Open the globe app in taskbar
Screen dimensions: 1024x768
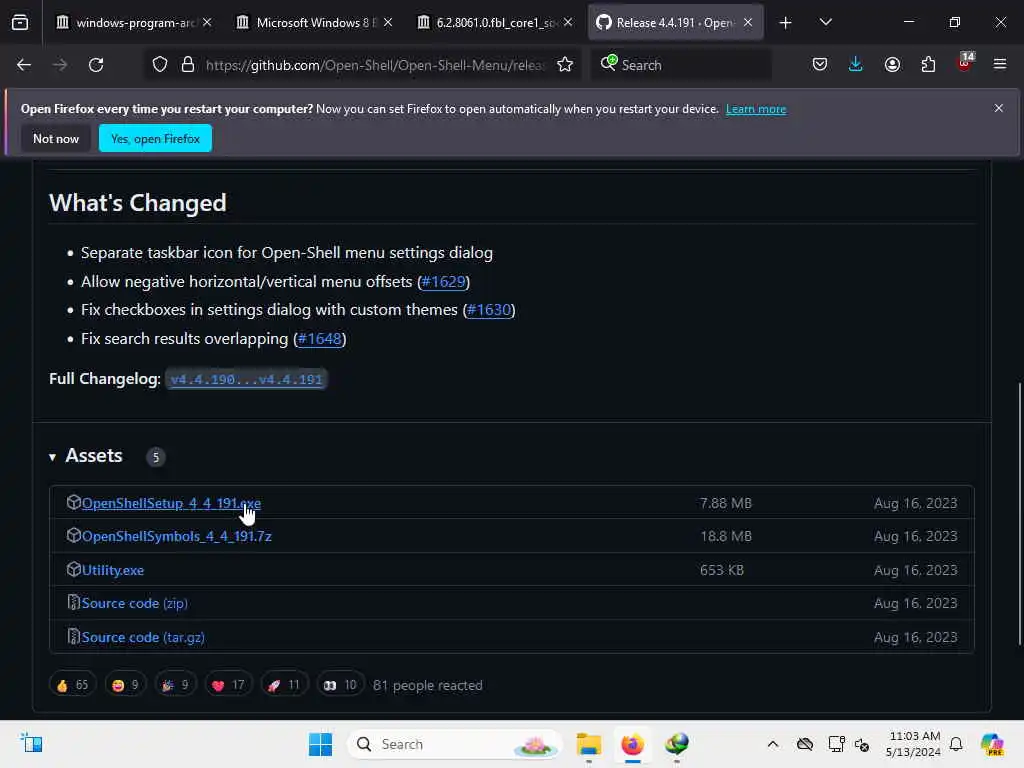[677, 744]
